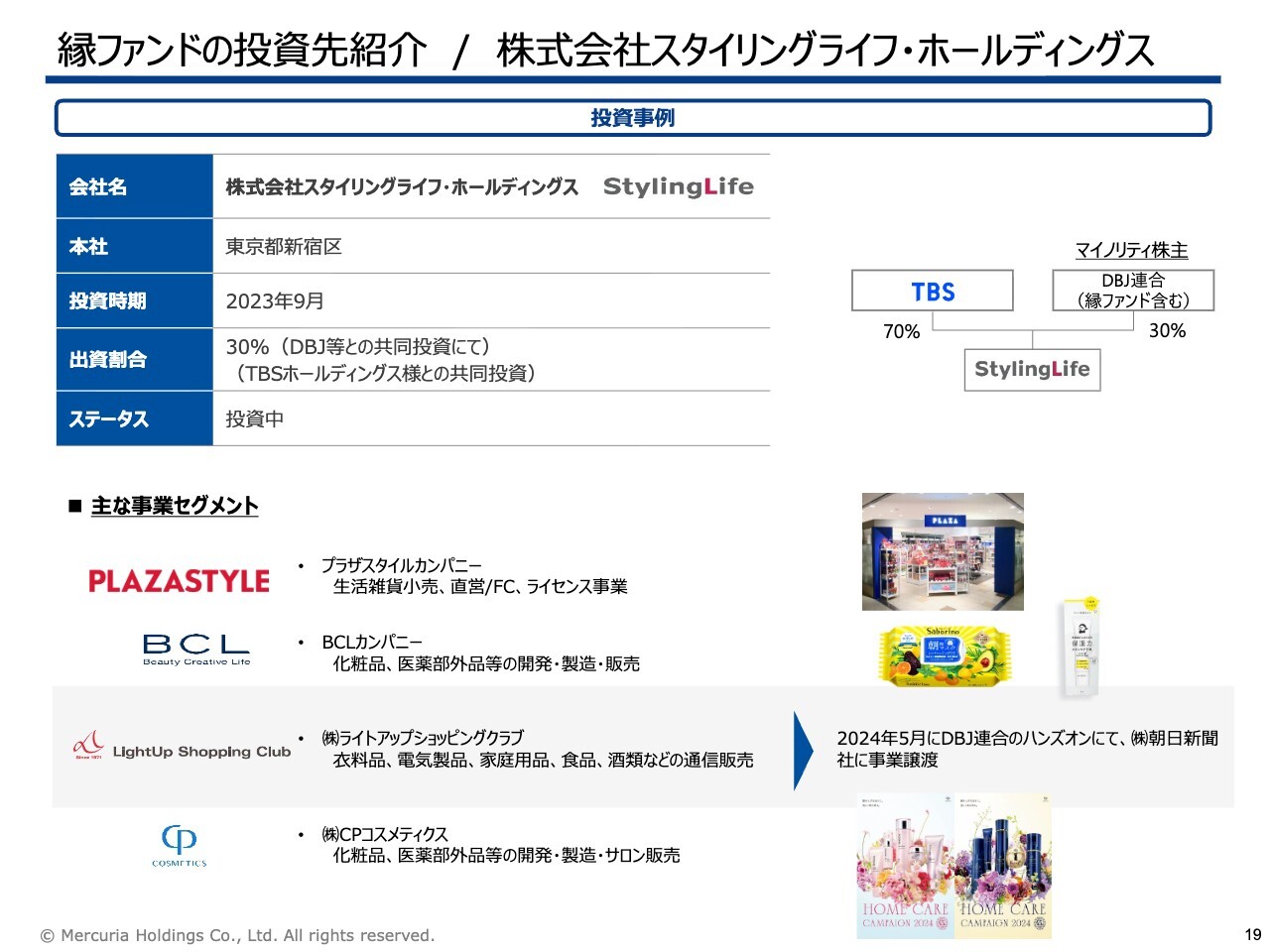
Task: Select the ㈱ライトアップショッピングクラブ bullet
Action: click(x=422, y=738)
